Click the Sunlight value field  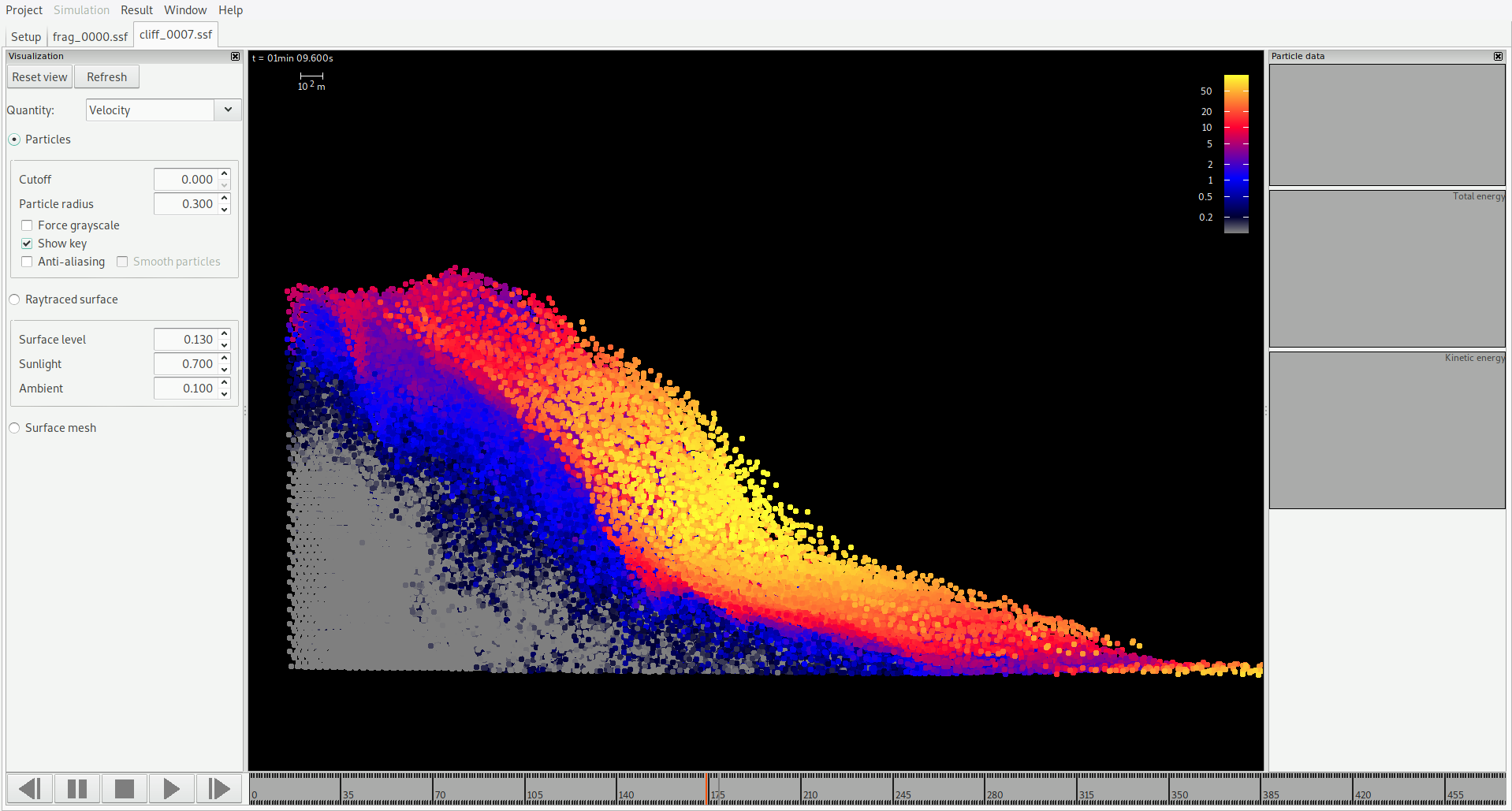tap(186, 364)
